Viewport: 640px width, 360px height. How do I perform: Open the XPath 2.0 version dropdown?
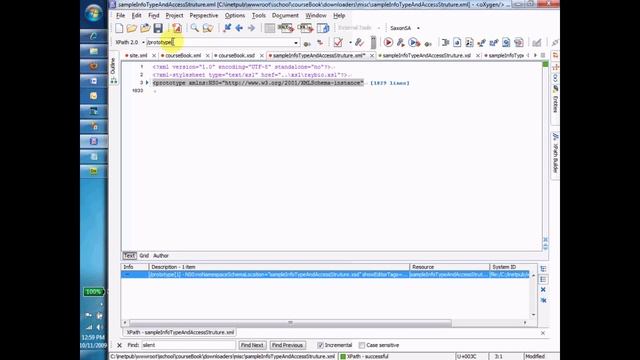[x=143, y=42]
